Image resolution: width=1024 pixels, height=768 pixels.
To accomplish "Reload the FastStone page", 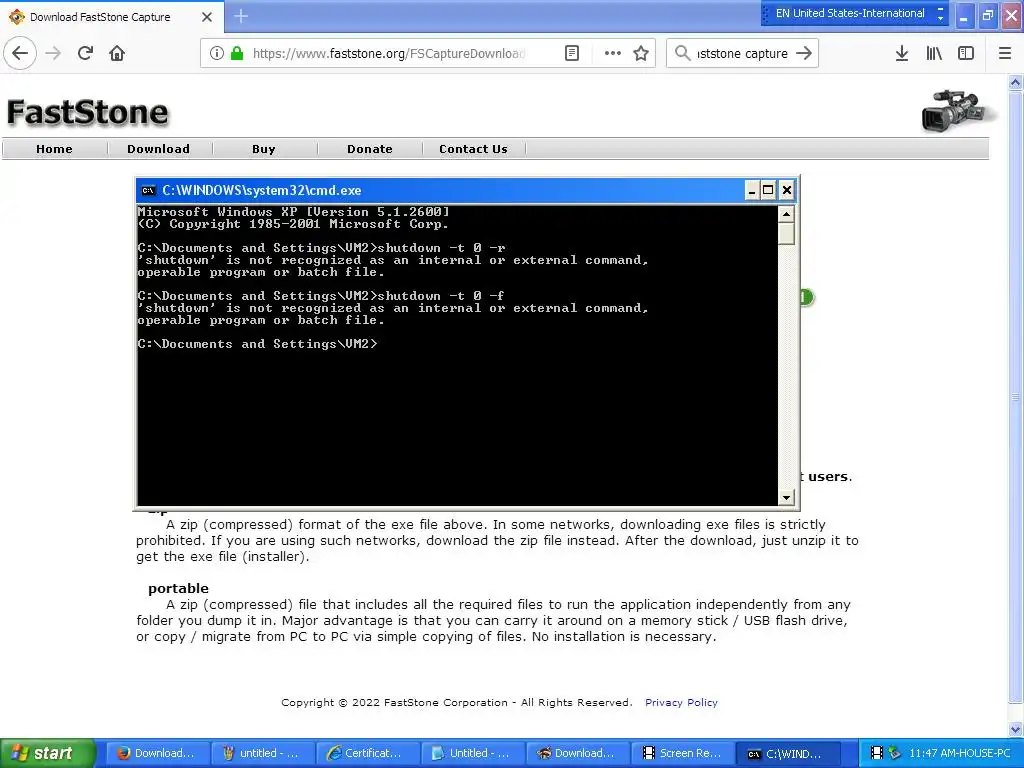I will pyautogui.click(x=85, y=53).
